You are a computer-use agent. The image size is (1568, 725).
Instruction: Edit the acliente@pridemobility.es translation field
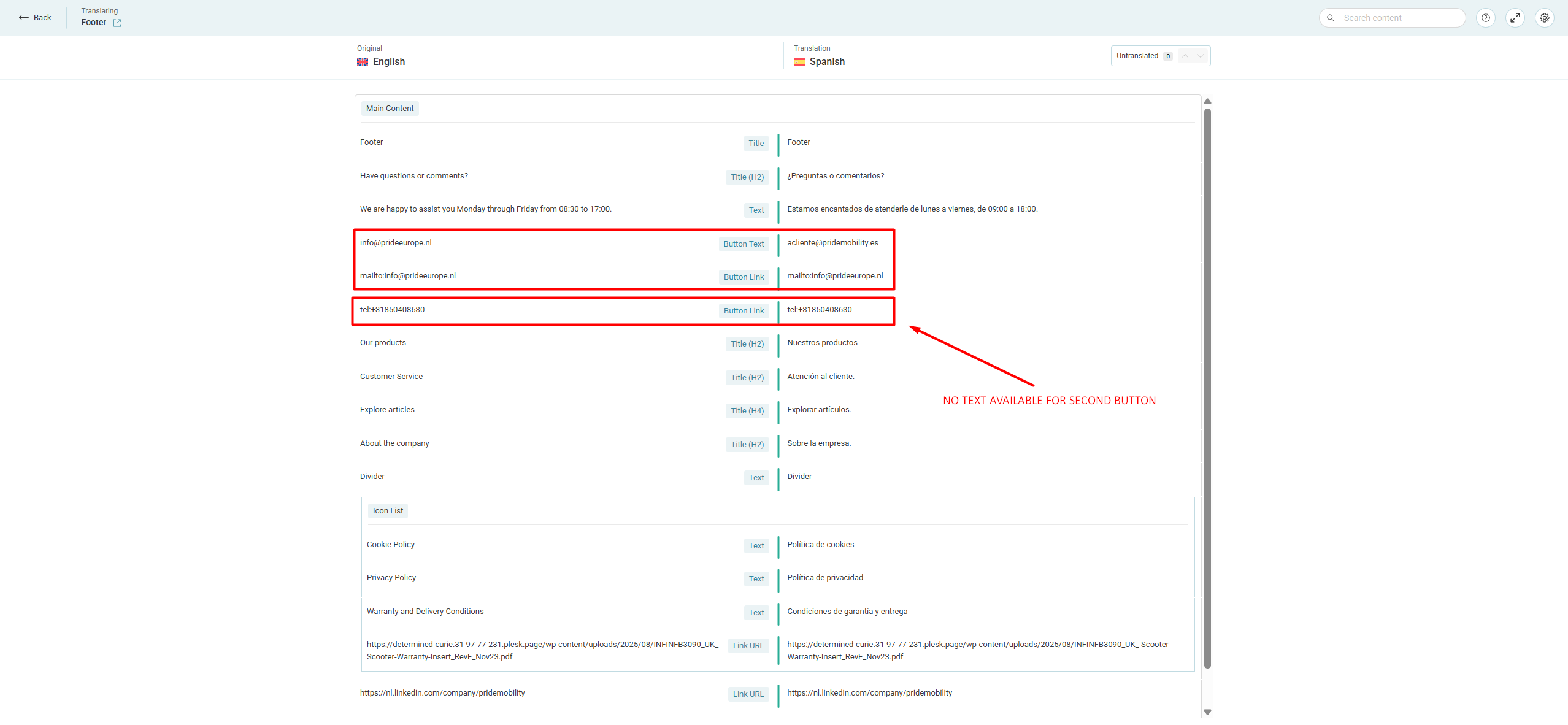click(x=832, y=243)
